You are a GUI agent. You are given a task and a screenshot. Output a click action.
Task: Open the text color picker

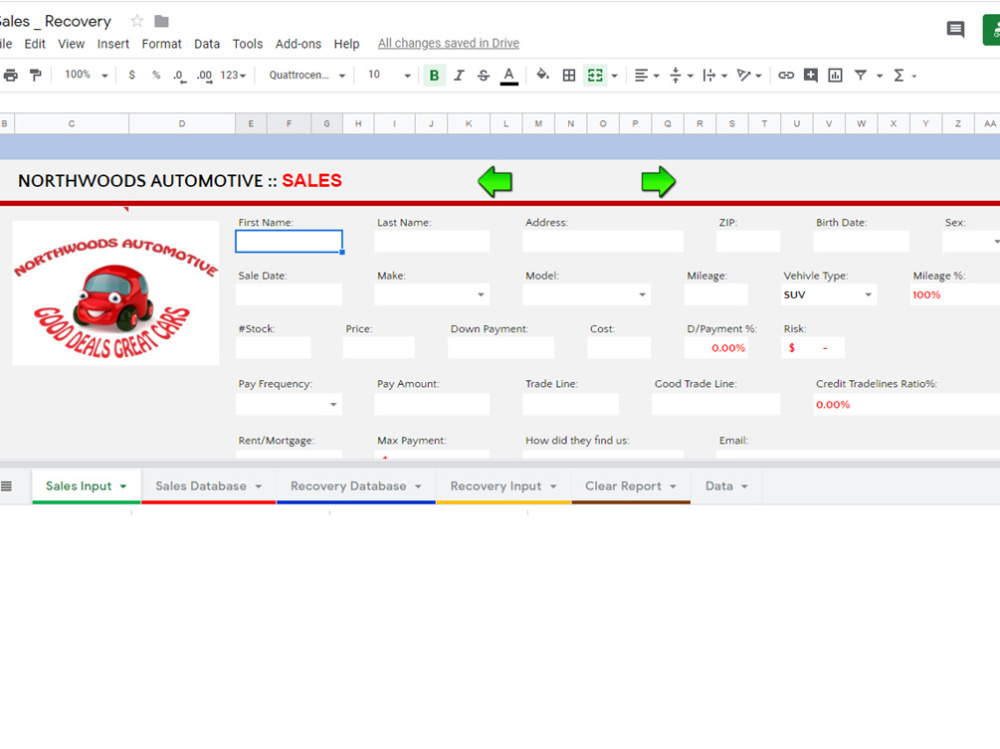(508, 76)
